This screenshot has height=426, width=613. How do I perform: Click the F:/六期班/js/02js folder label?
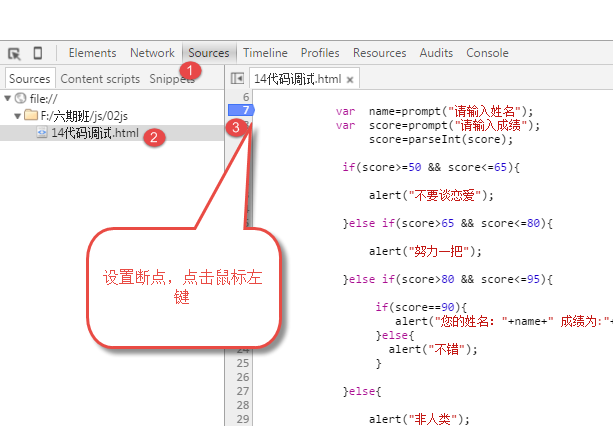tap(84, 116)
